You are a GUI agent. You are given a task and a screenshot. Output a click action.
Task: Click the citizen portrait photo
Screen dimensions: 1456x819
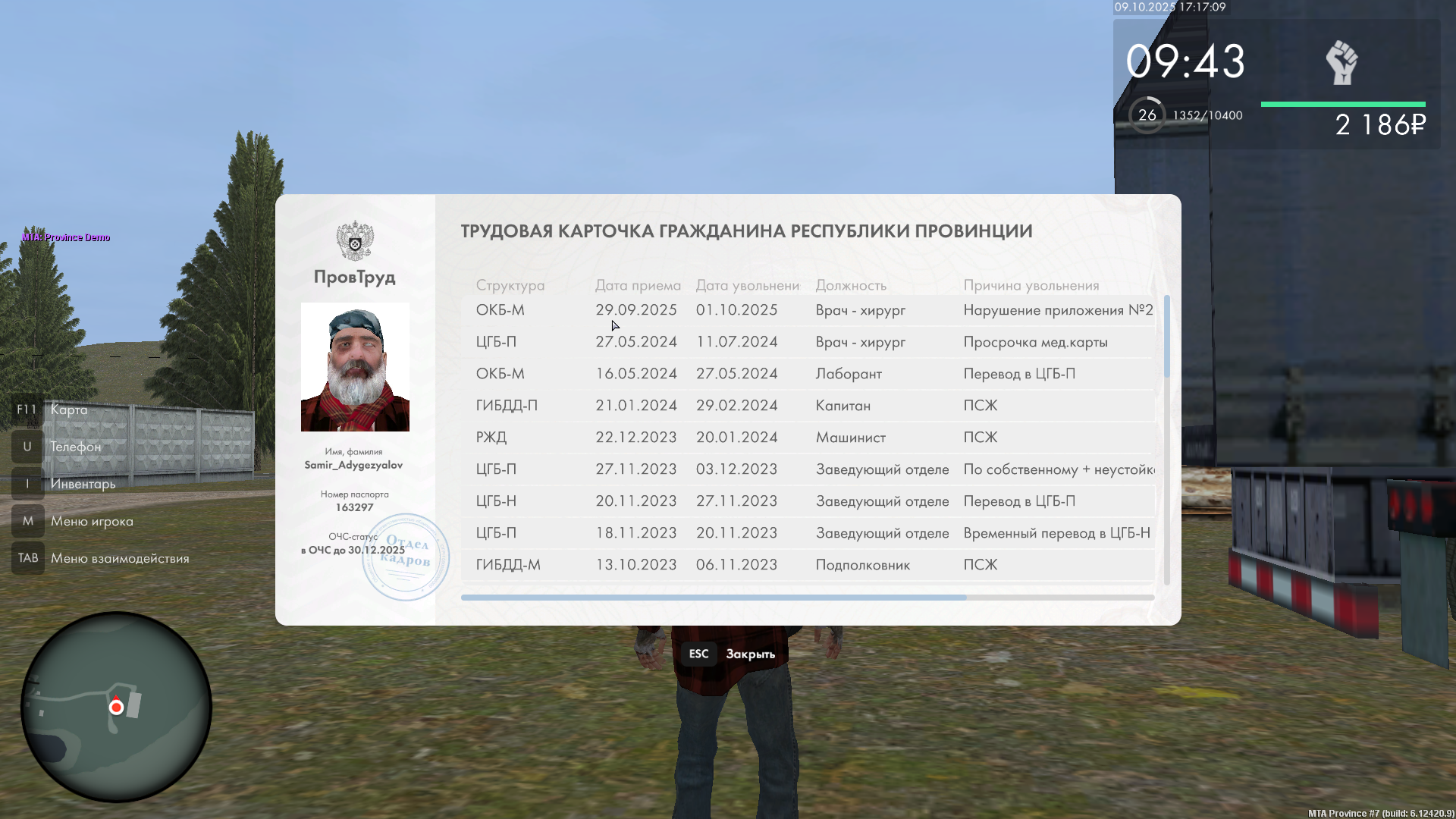click(355, 367)
